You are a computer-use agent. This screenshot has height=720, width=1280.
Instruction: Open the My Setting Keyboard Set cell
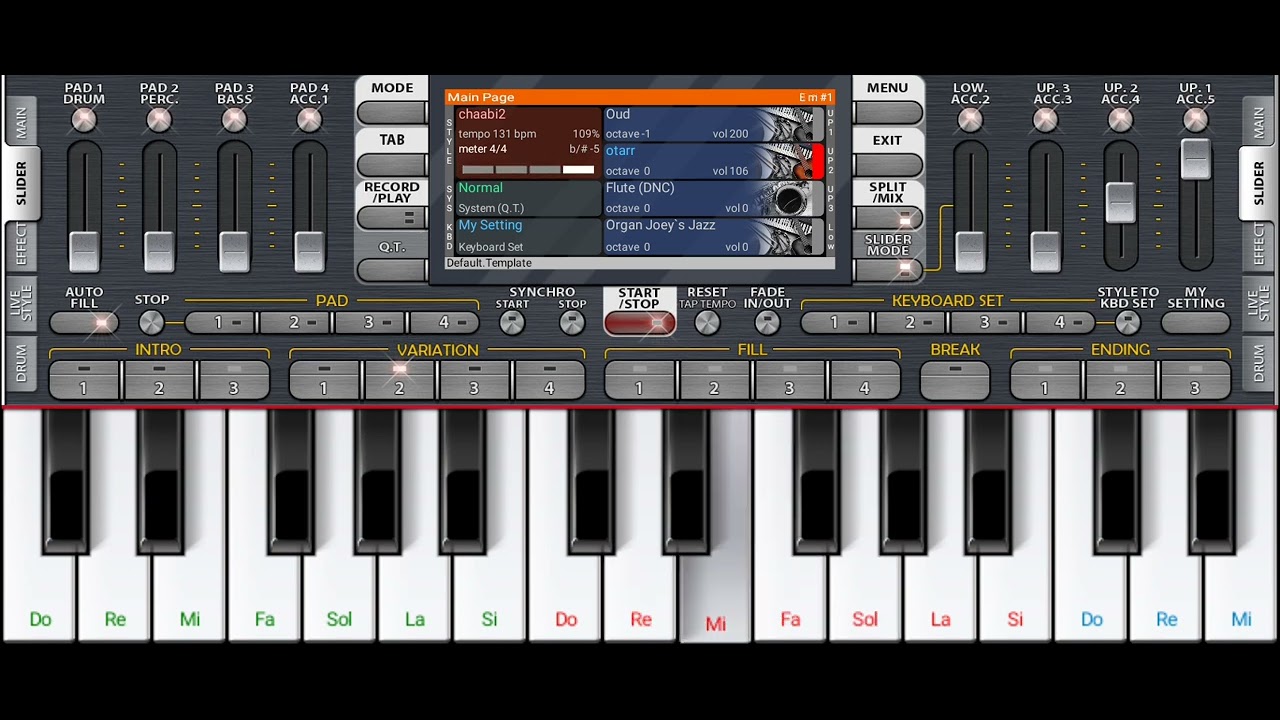[529, 237]
